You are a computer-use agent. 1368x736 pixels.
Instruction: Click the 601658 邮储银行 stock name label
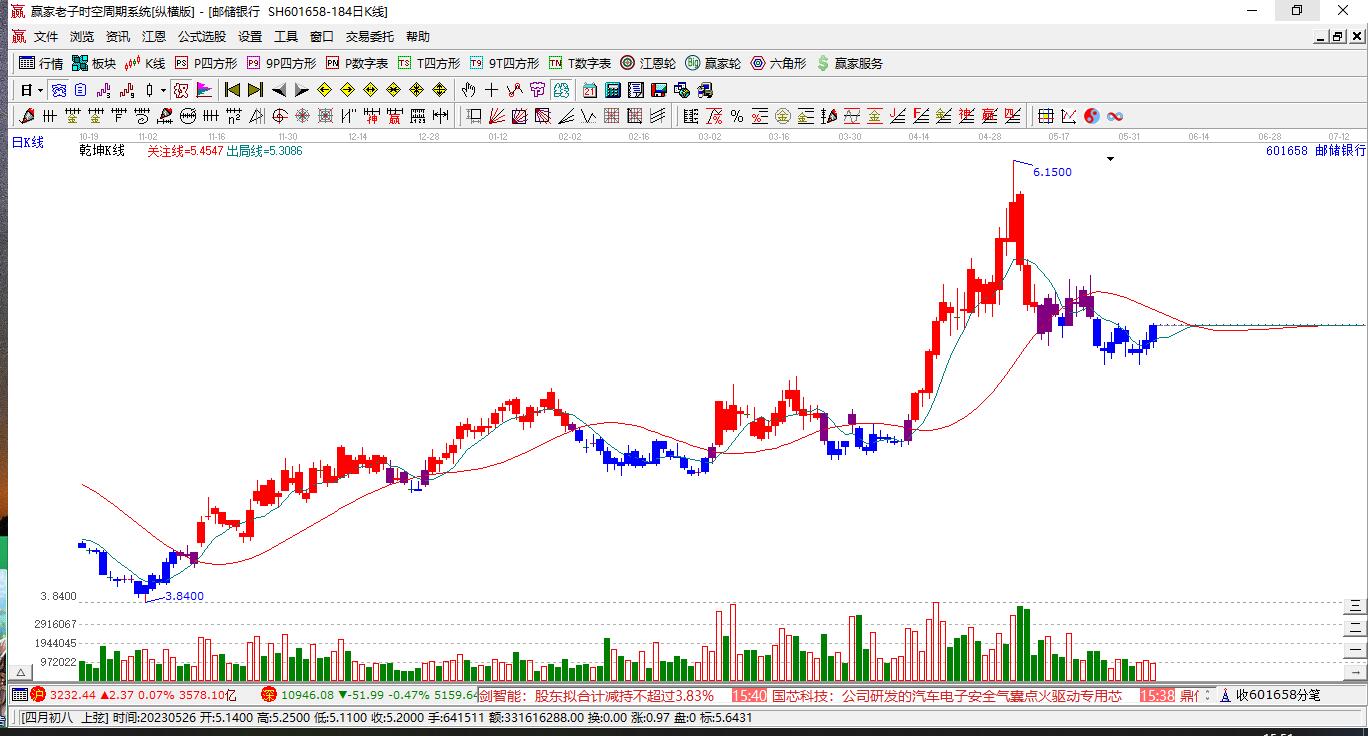1315,151
